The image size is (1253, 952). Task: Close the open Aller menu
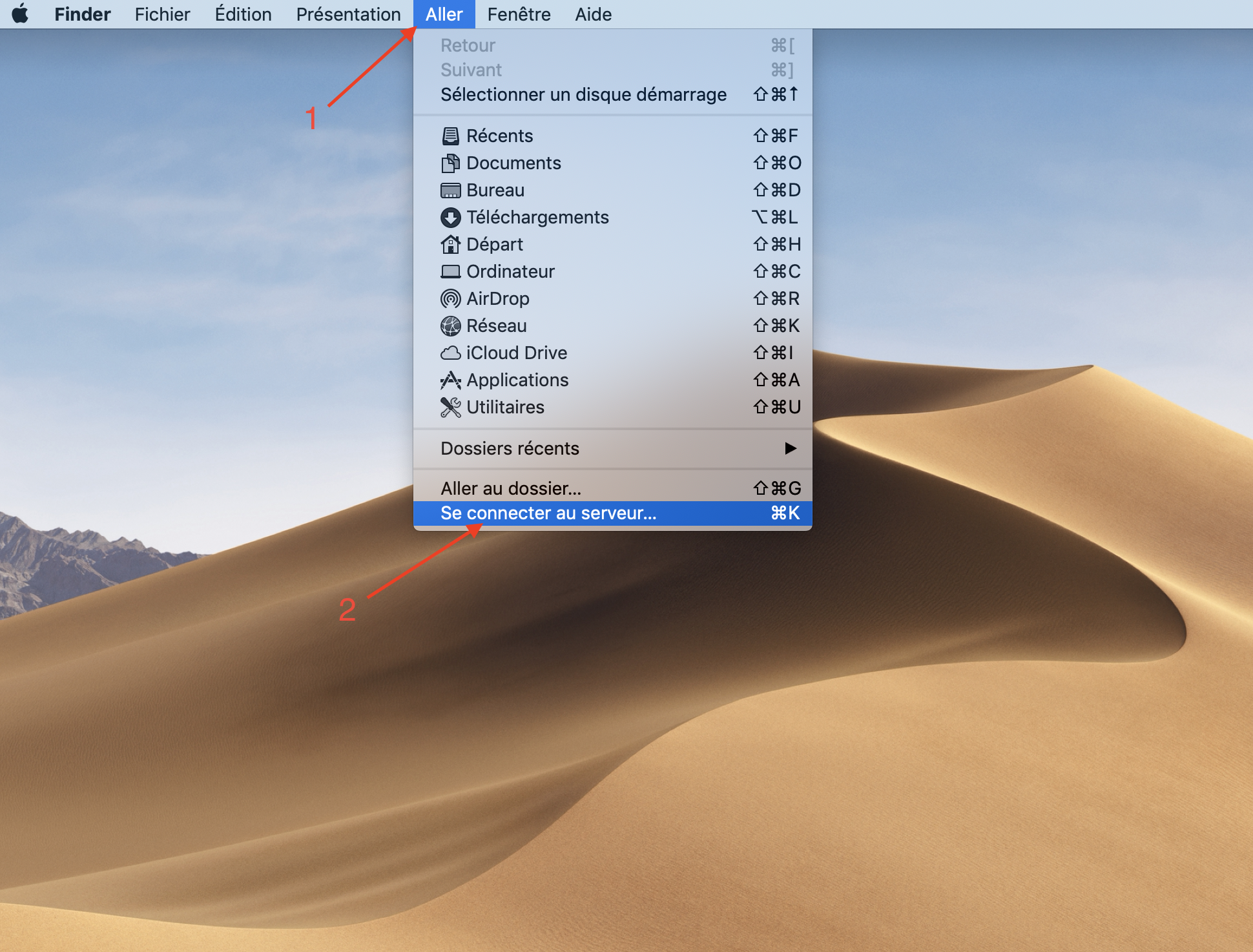[x=444, y=14]
